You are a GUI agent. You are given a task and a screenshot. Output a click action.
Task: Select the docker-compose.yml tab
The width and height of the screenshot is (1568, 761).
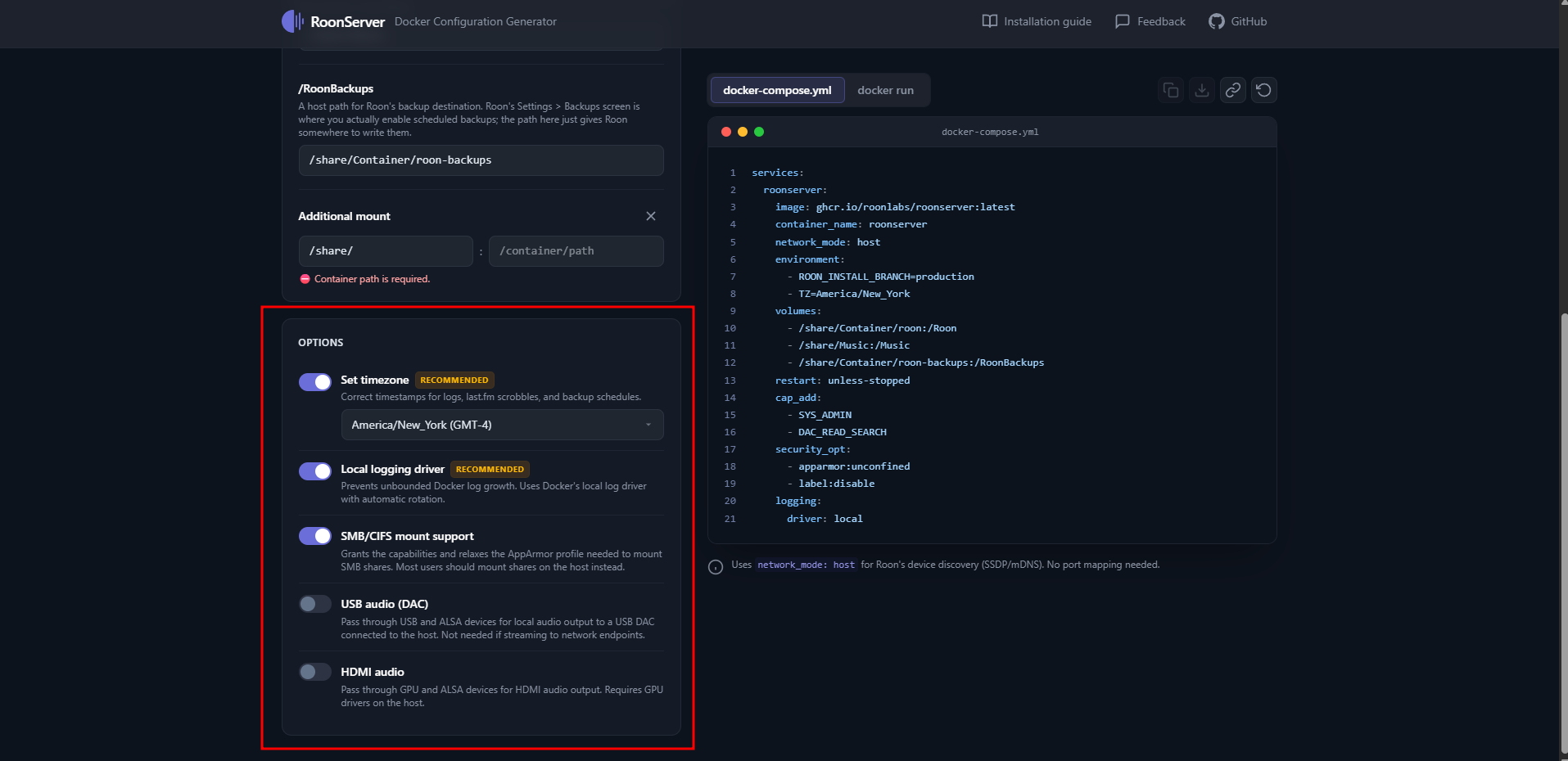(x=777, y=90)
